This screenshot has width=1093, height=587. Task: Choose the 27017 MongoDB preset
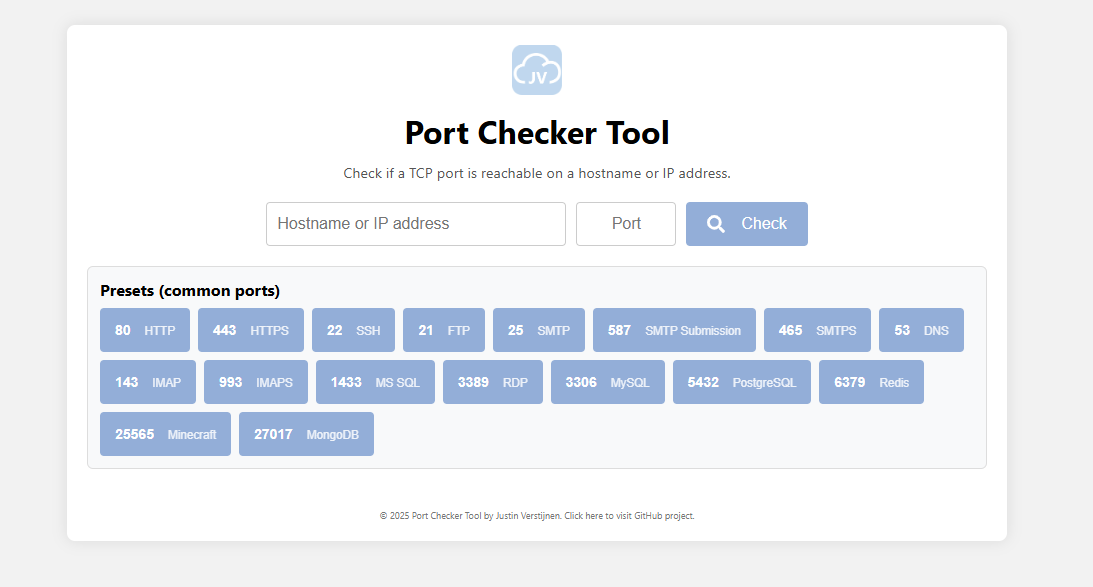pos(306,434)
